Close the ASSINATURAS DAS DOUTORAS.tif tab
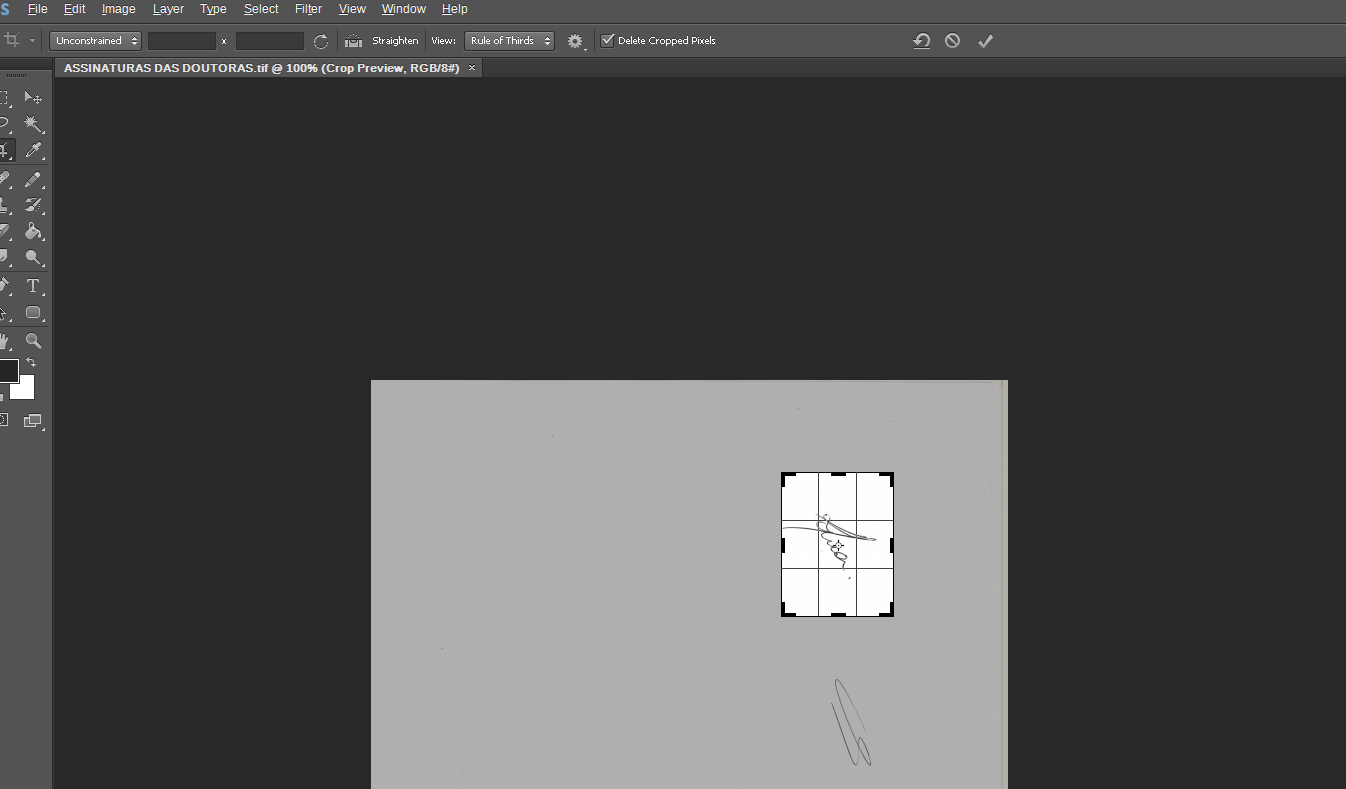 click(472, 68)
